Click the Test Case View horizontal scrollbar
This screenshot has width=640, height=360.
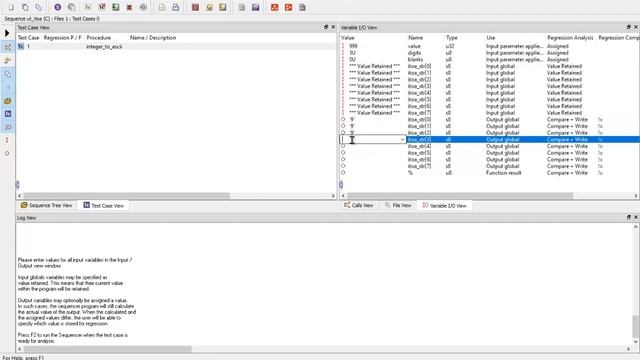(127, 196)
